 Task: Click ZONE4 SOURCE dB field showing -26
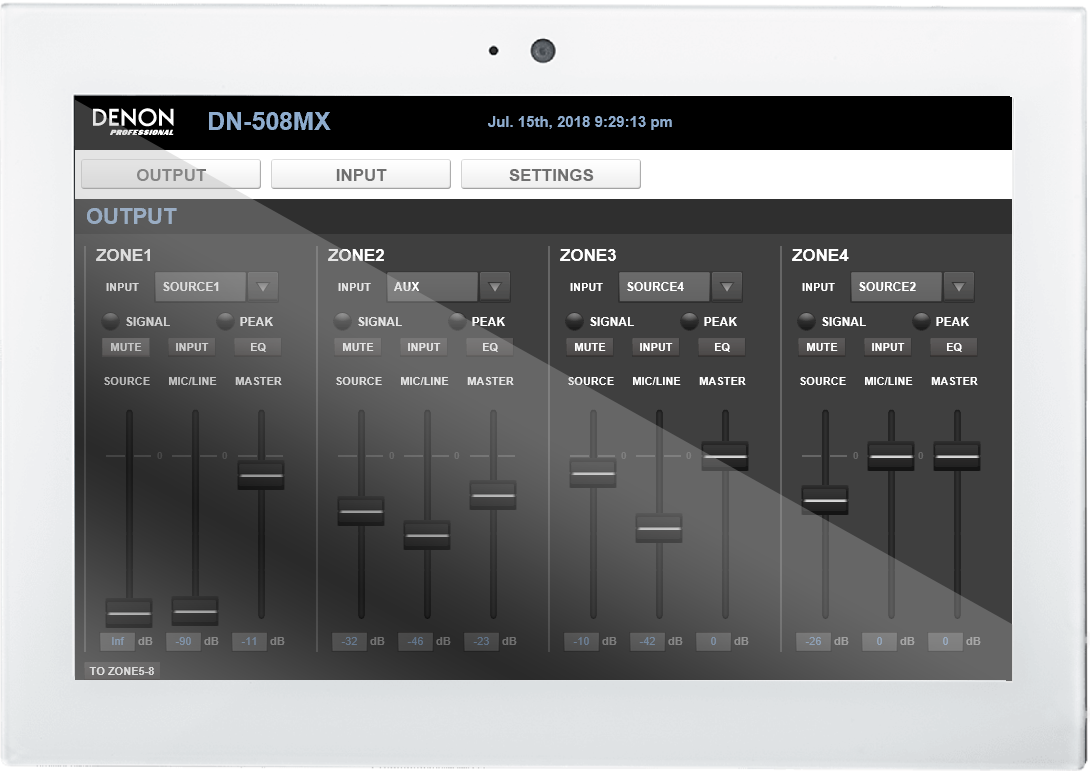tap(814, 641)
